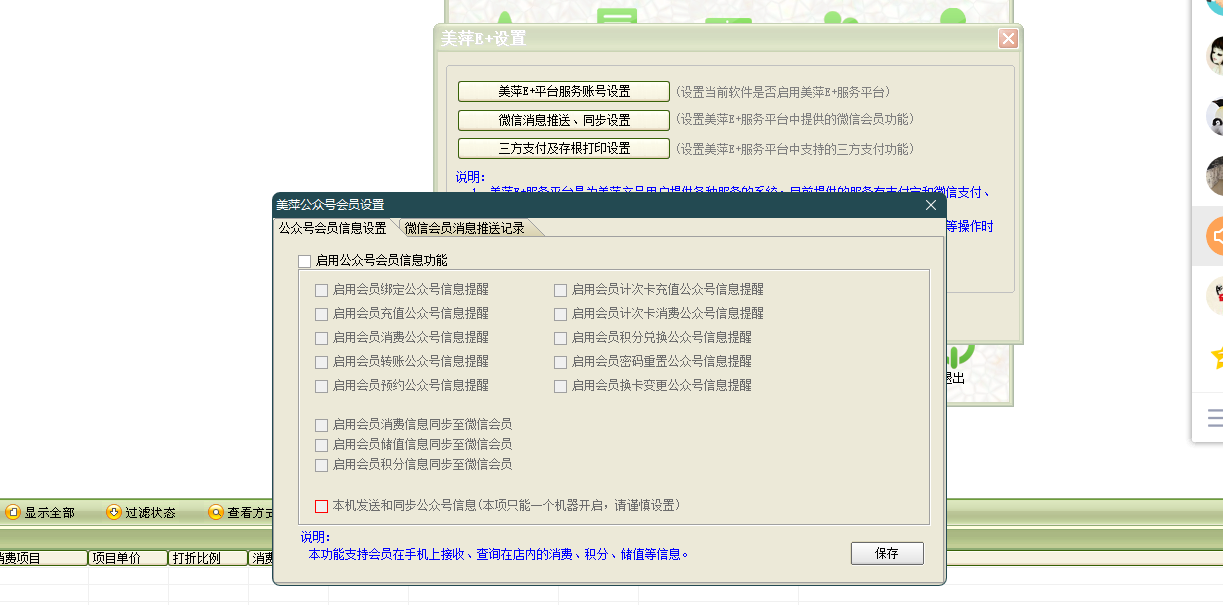Toggle the 本机发送和同步公众号信息 checkbox
The height and width of the screenshot is (605, 1223).
321,506
